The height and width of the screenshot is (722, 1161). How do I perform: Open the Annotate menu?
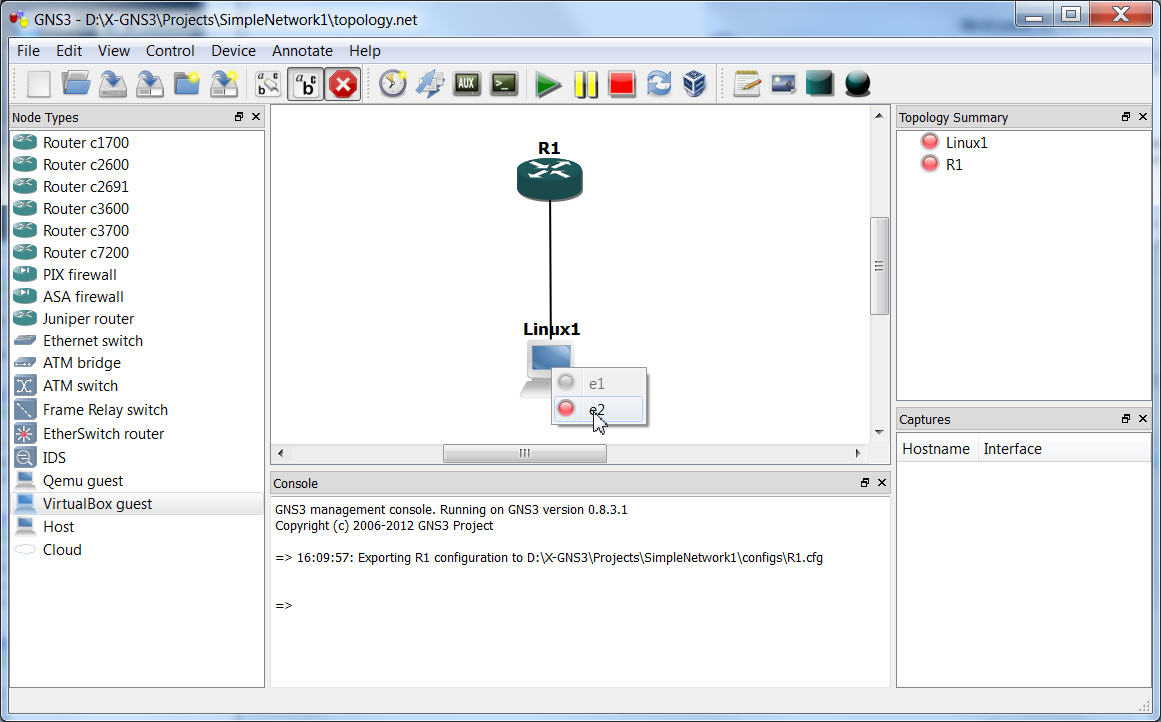(302, 50)
